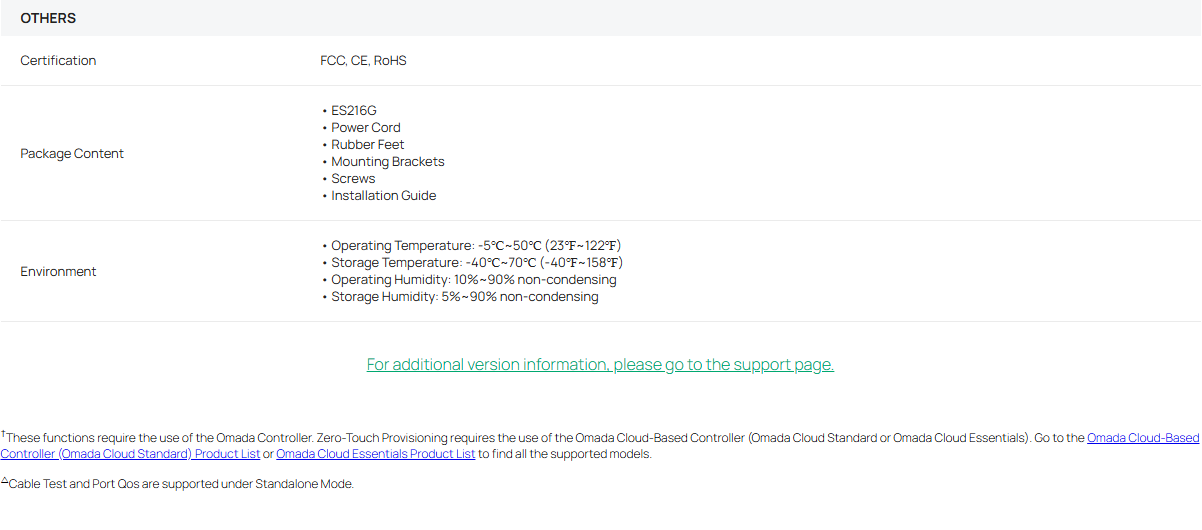The width and height of the screenshot is (1202, 530).
Task: Click the Storage Humidity specification line
Action: coord(465,297)
